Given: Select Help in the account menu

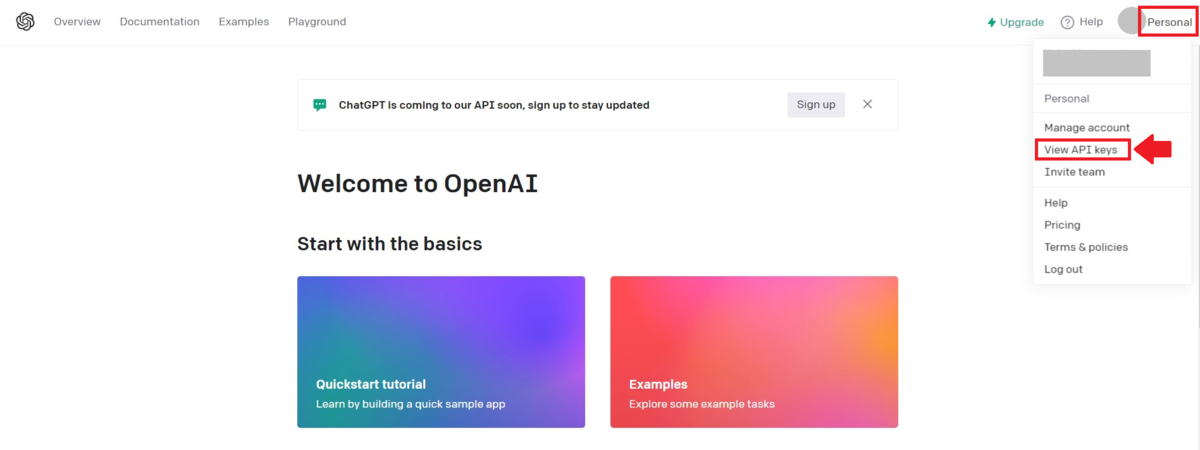Looking at the screenshot, I should point(1056,203).
